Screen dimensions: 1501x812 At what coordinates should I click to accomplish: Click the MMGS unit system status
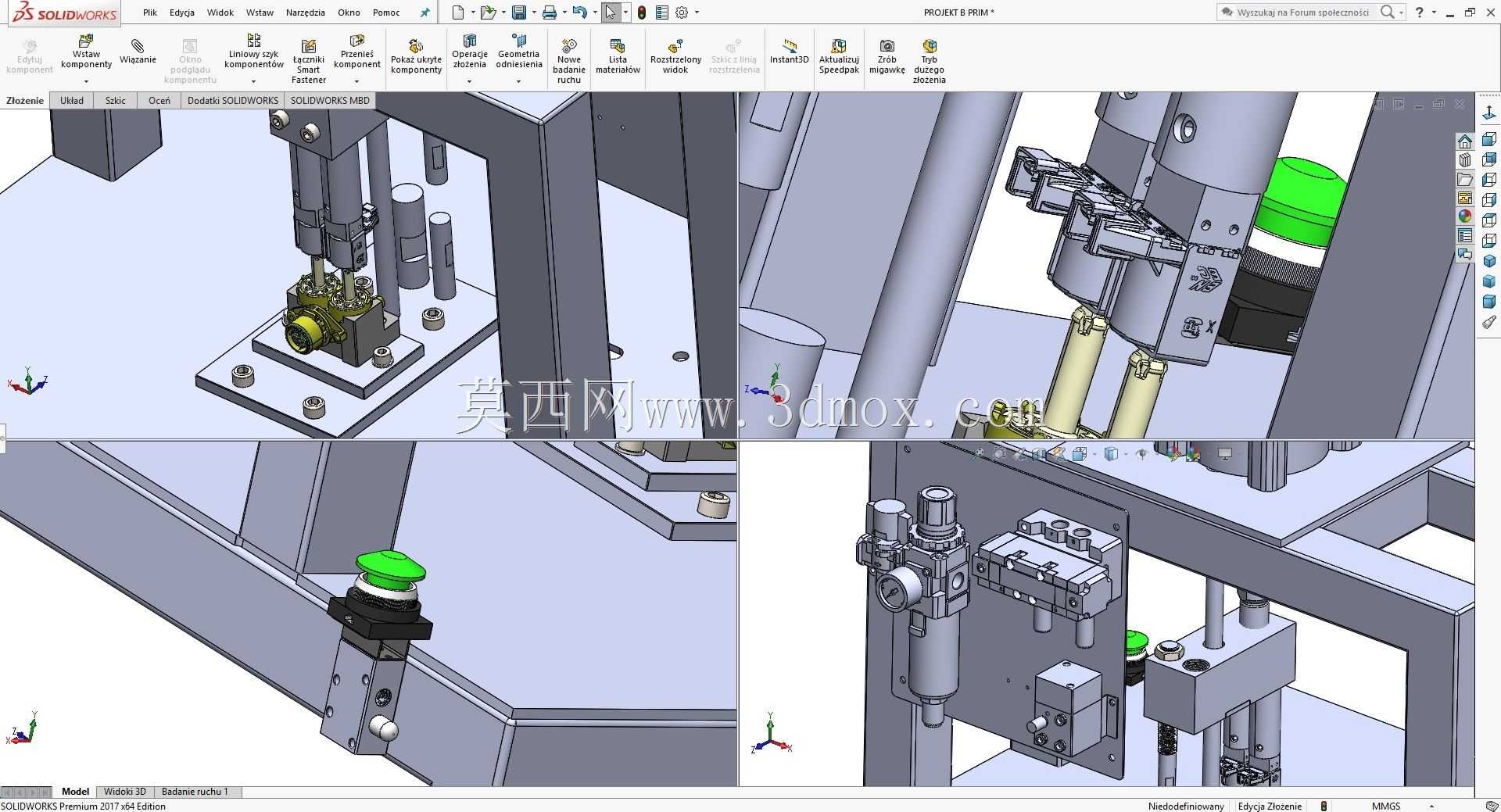(1386, 806)
